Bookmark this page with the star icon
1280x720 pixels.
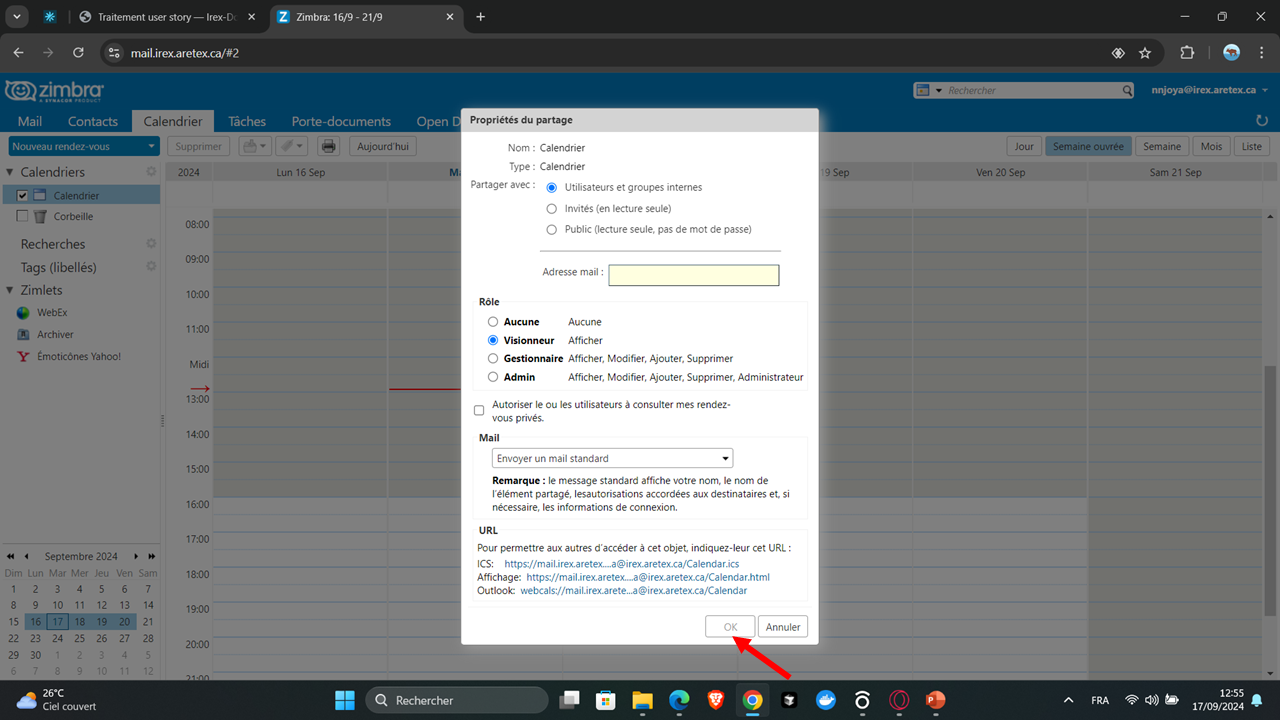point(1145,53)
